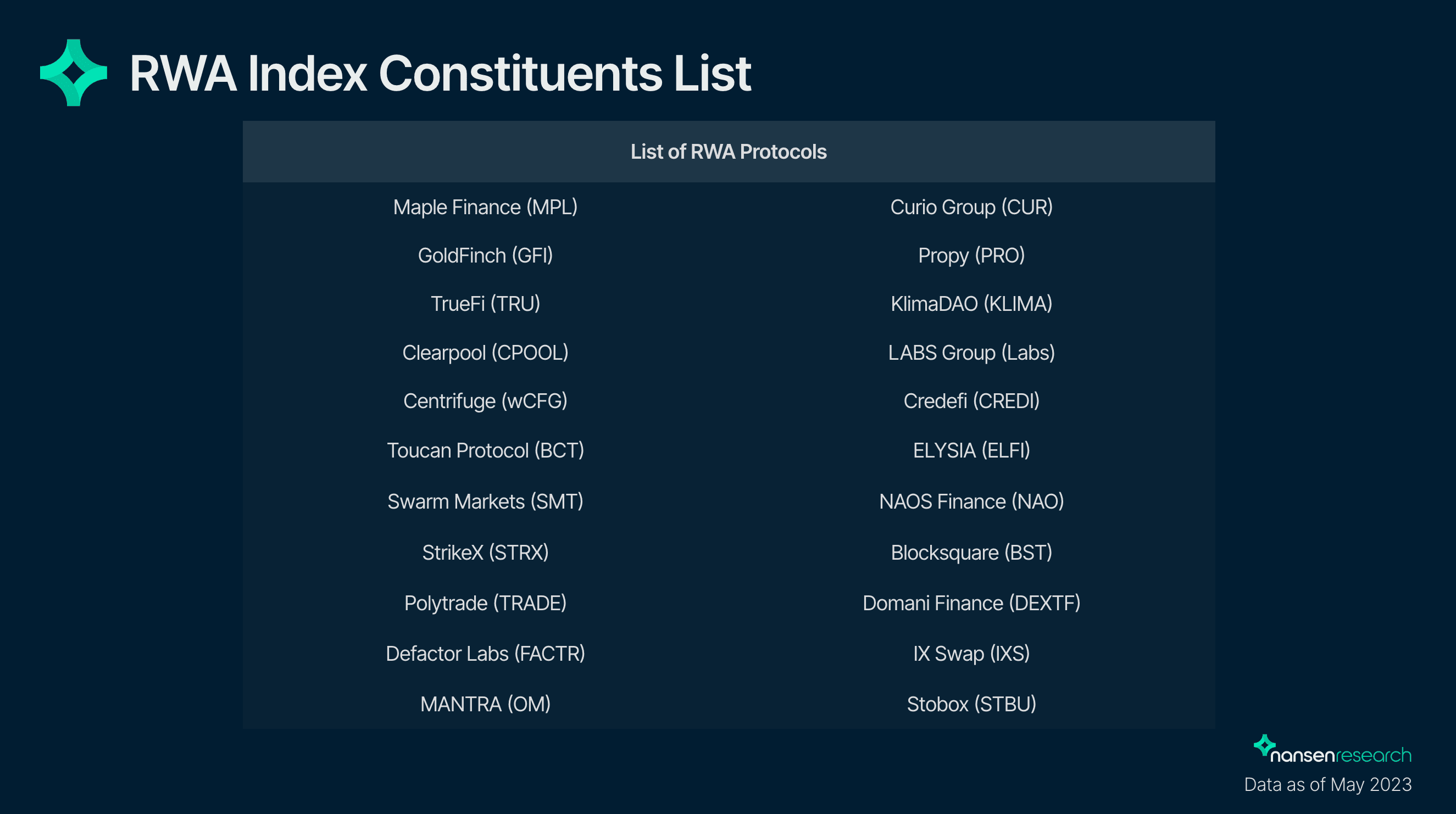Viewport: 1456px width, 814px height.
Task: Select GoldFinch (GFI) entry
Action: tap(486, 256)
